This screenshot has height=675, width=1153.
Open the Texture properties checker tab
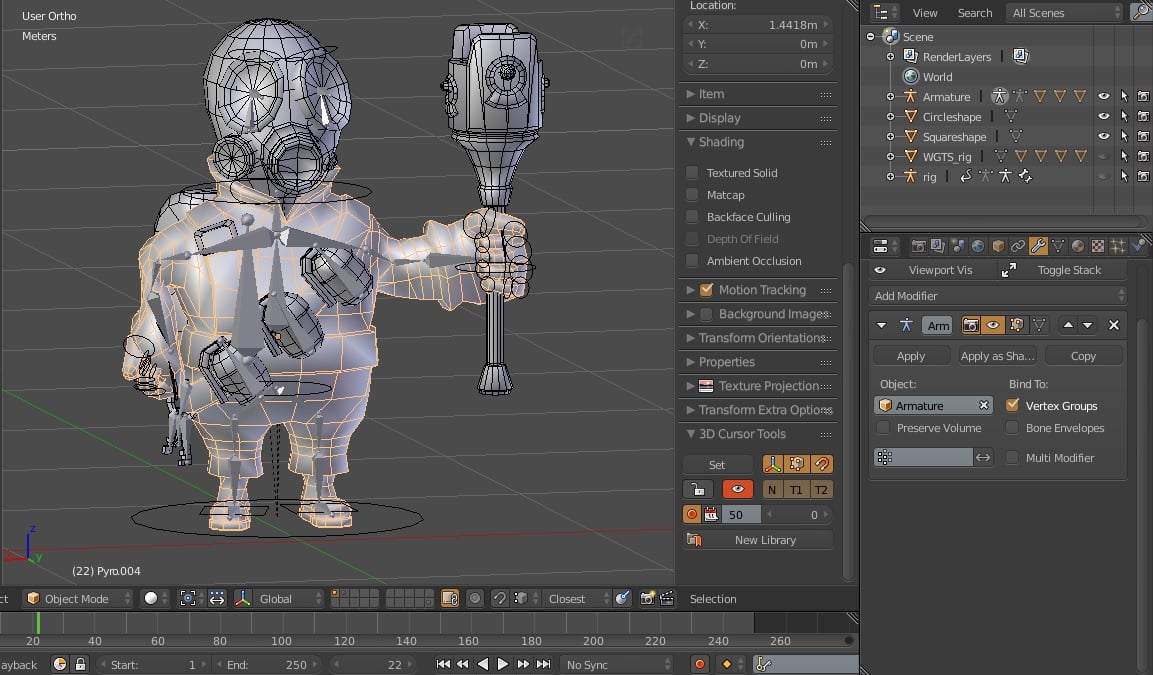(x=1097, y=246)
